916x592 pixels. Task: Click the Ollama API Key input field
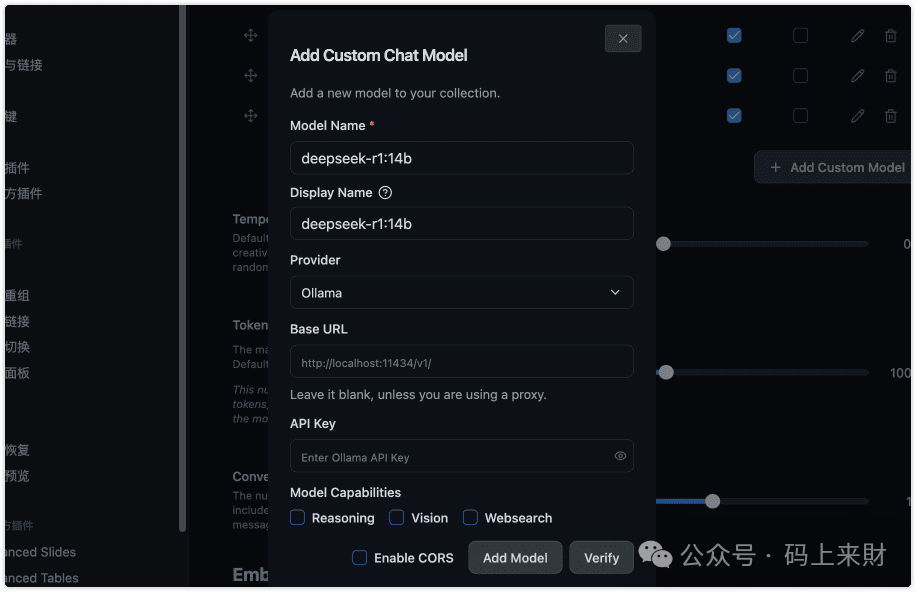(462, 456)
